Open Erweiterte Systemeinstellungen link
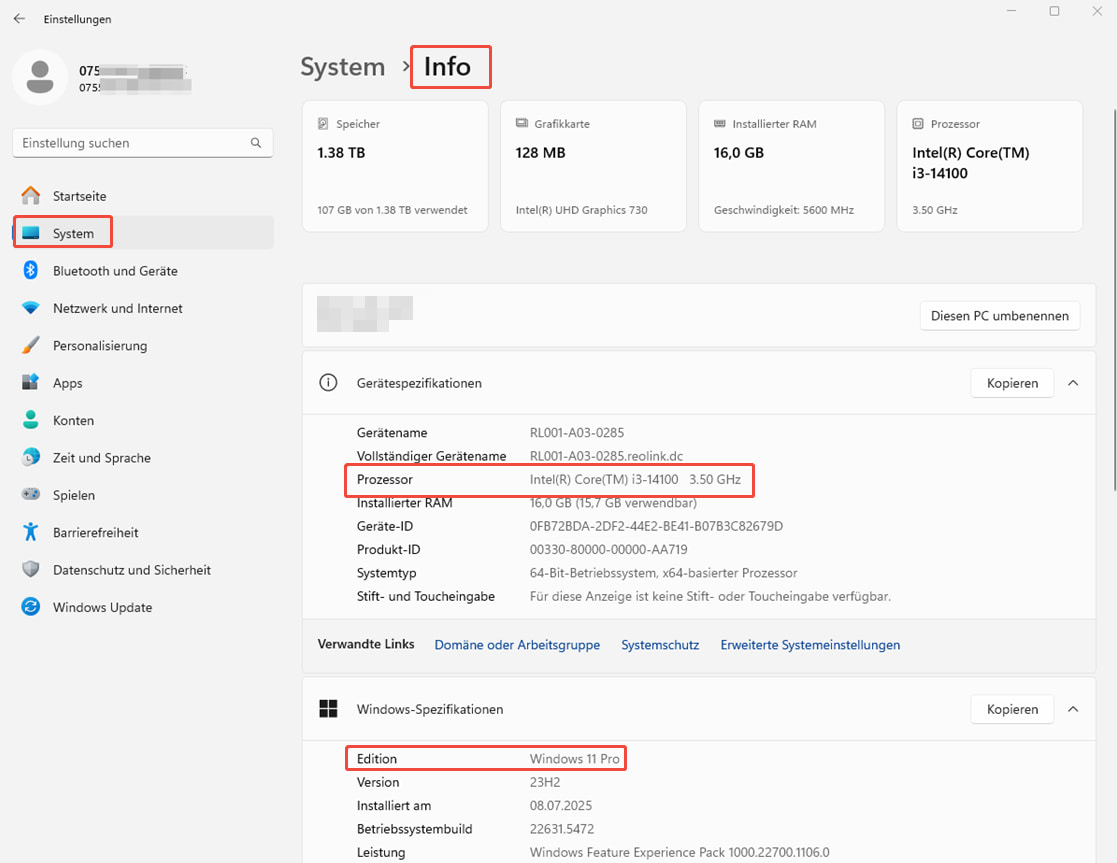Viewport: 1117px width, 863px height. point(810,645)
